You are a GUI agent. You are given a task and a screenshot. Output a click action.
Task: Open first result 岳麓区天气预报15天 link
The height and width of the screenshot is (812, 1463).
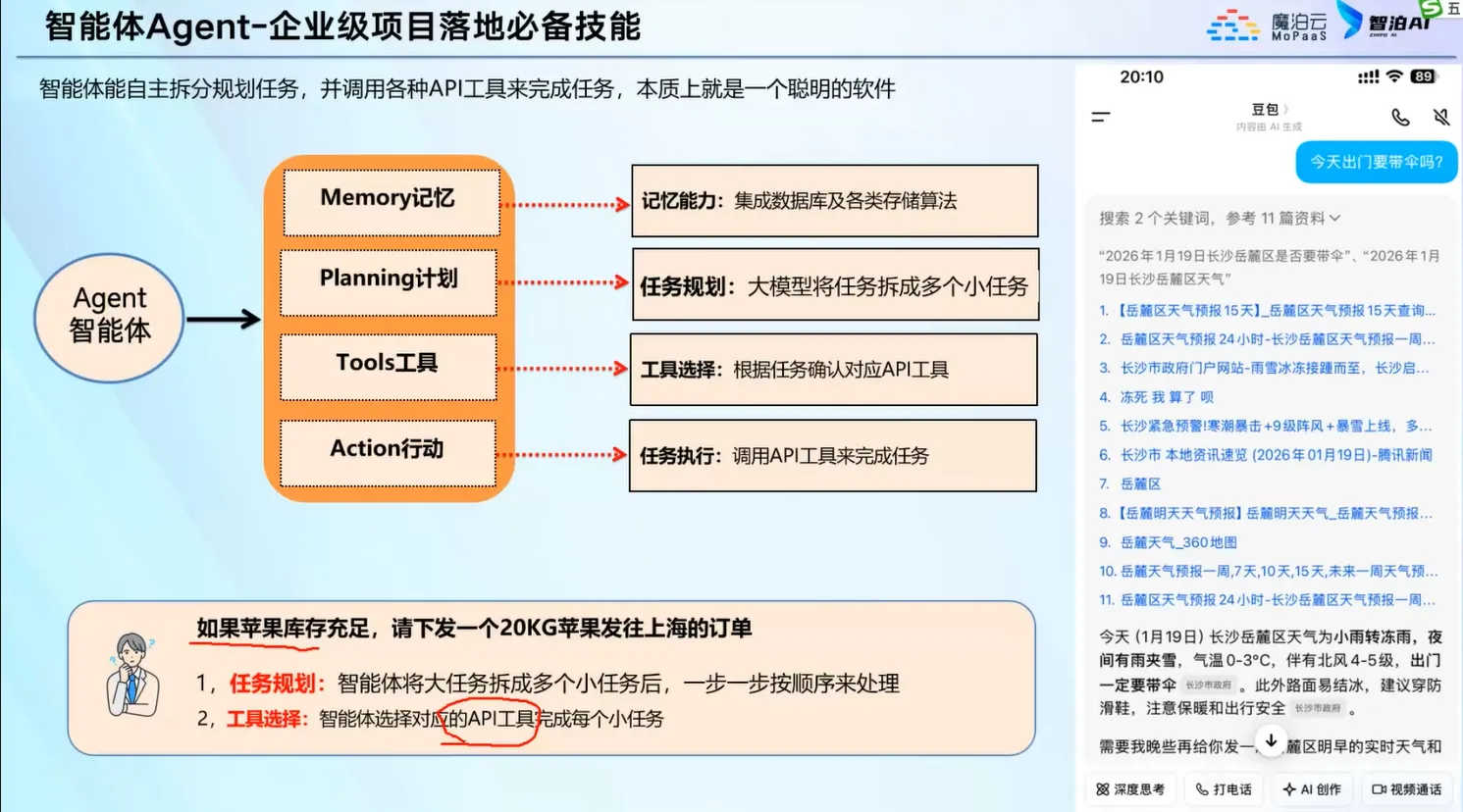point(1276,311)
